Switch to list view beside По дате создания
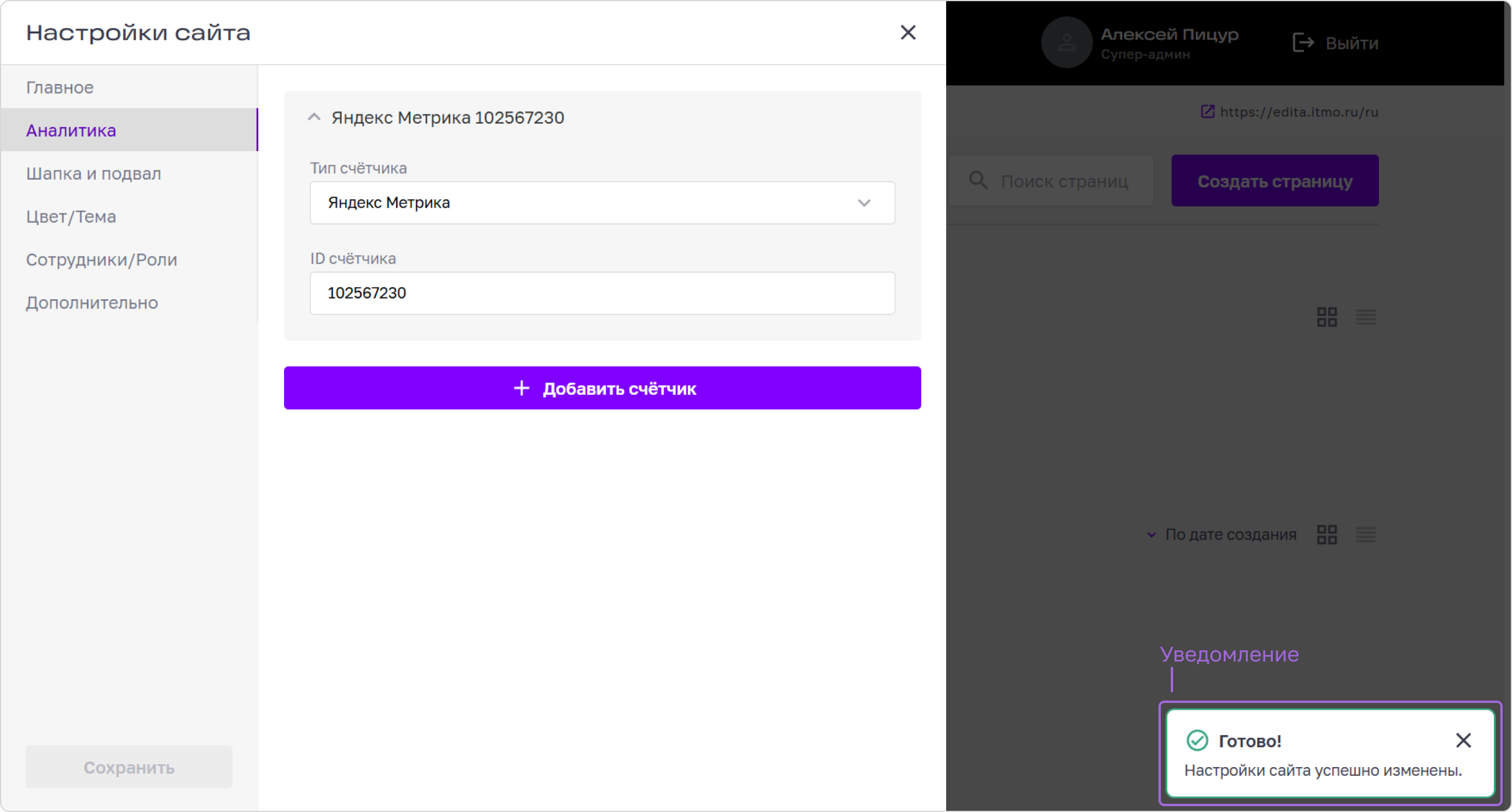Screen dimensions: 1512x812 [x=1366, y=534]
